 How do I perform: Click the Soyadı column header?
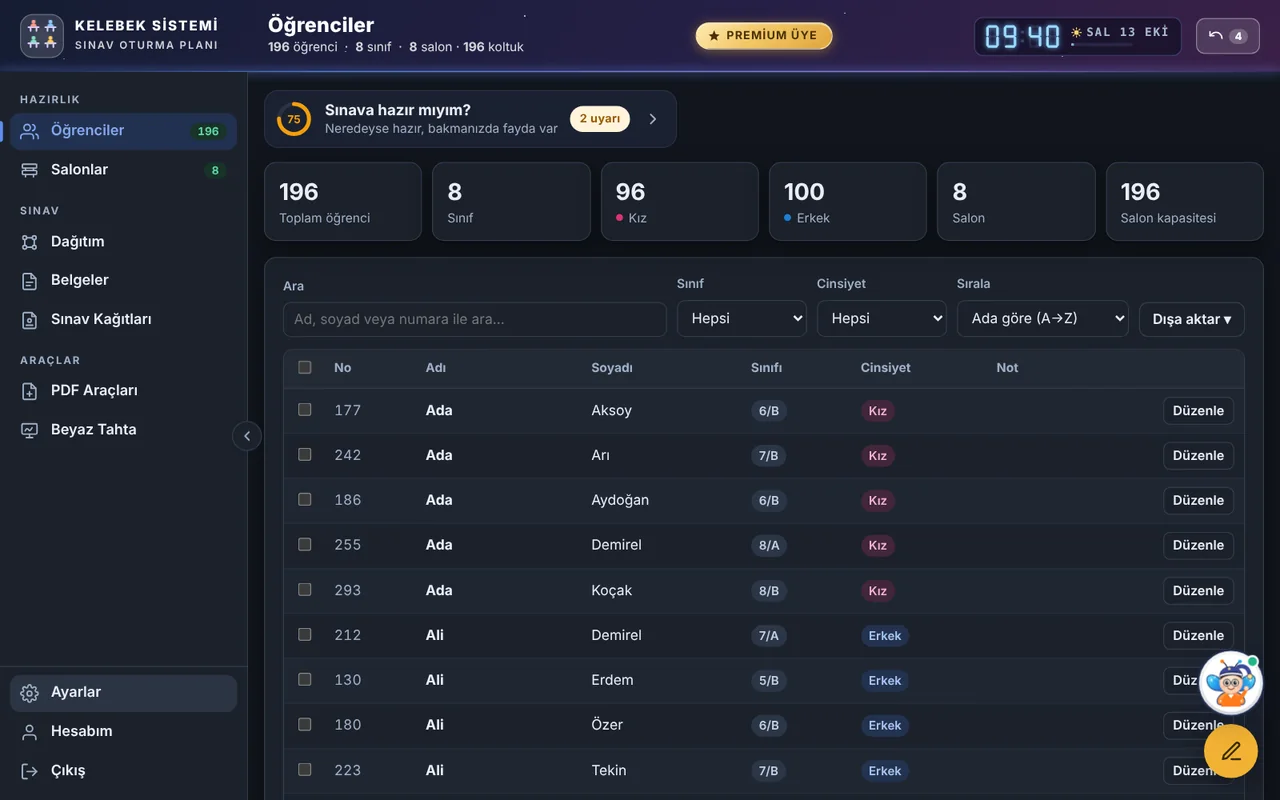[612, 368]
